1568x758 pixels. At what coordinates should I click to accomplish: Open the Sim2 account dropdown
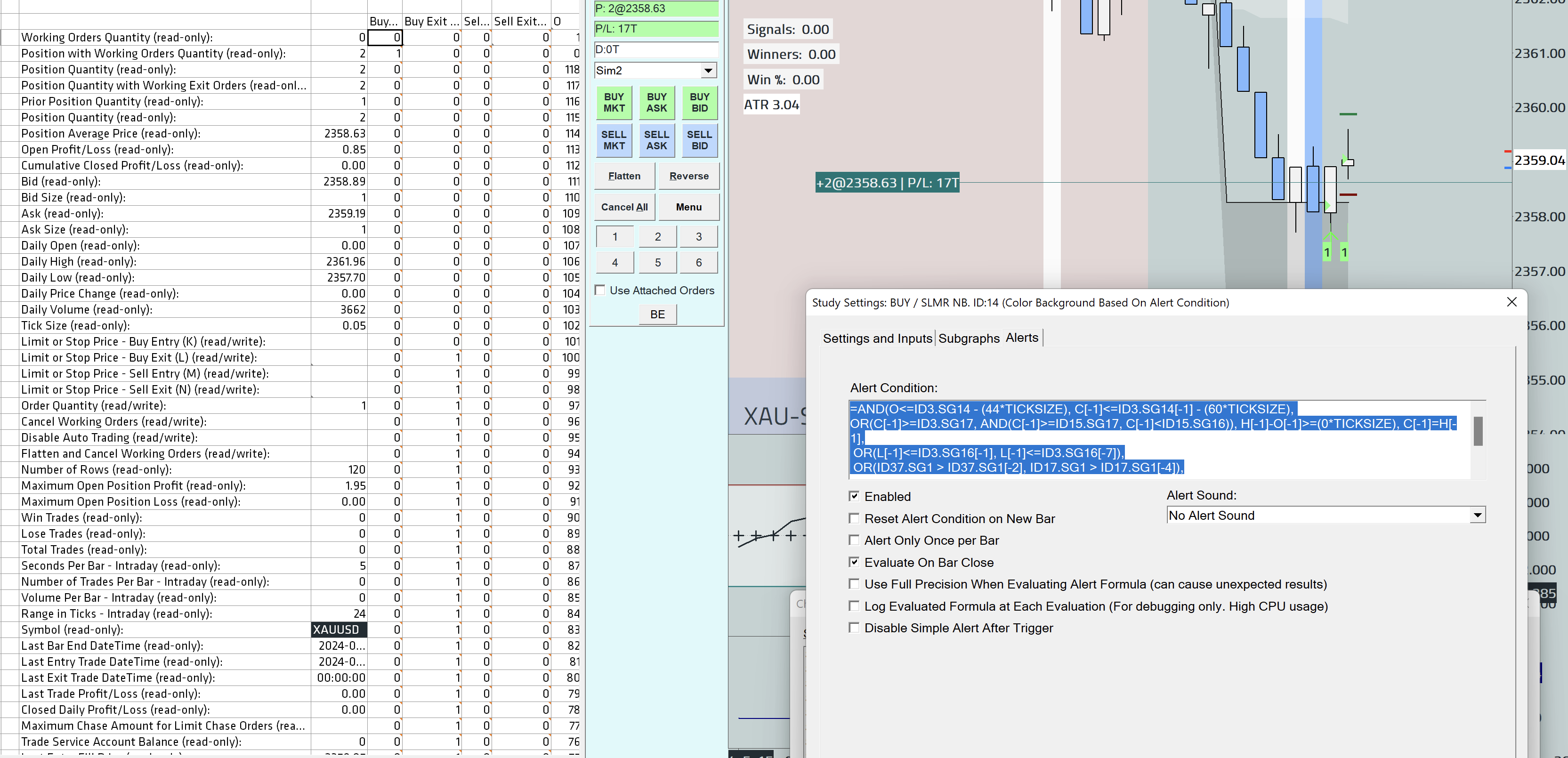pos(708,71)
